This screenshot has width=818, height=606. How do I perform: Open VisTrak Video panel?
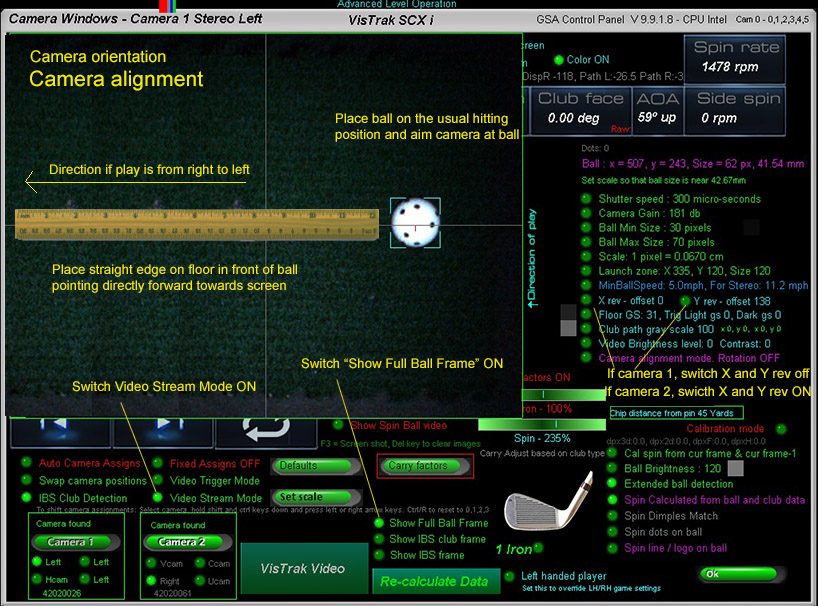(x=304, y=568)
